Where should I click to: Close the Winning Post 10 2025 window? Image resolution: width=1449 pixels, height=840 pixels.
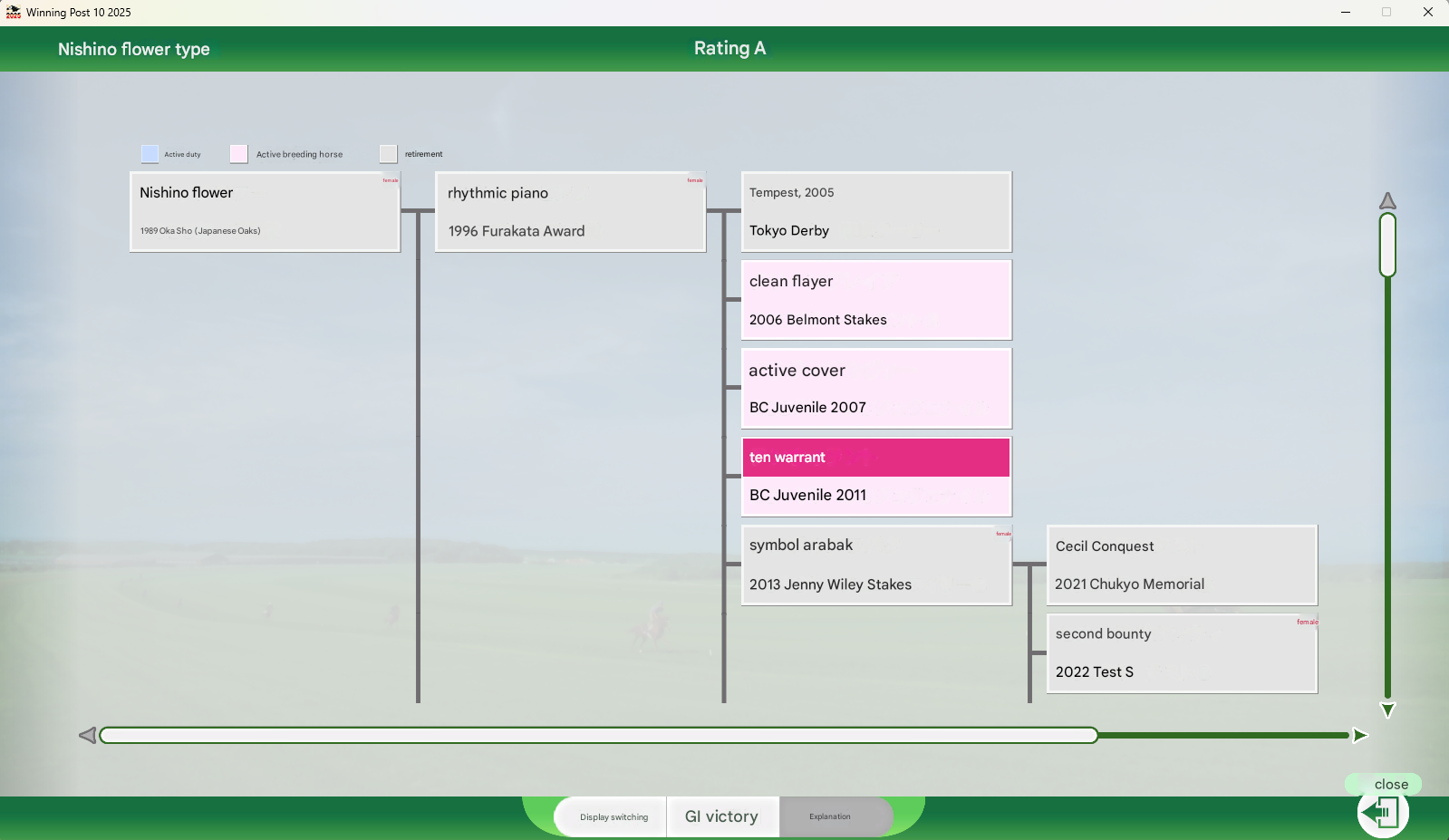click(x=1427, y=12)
